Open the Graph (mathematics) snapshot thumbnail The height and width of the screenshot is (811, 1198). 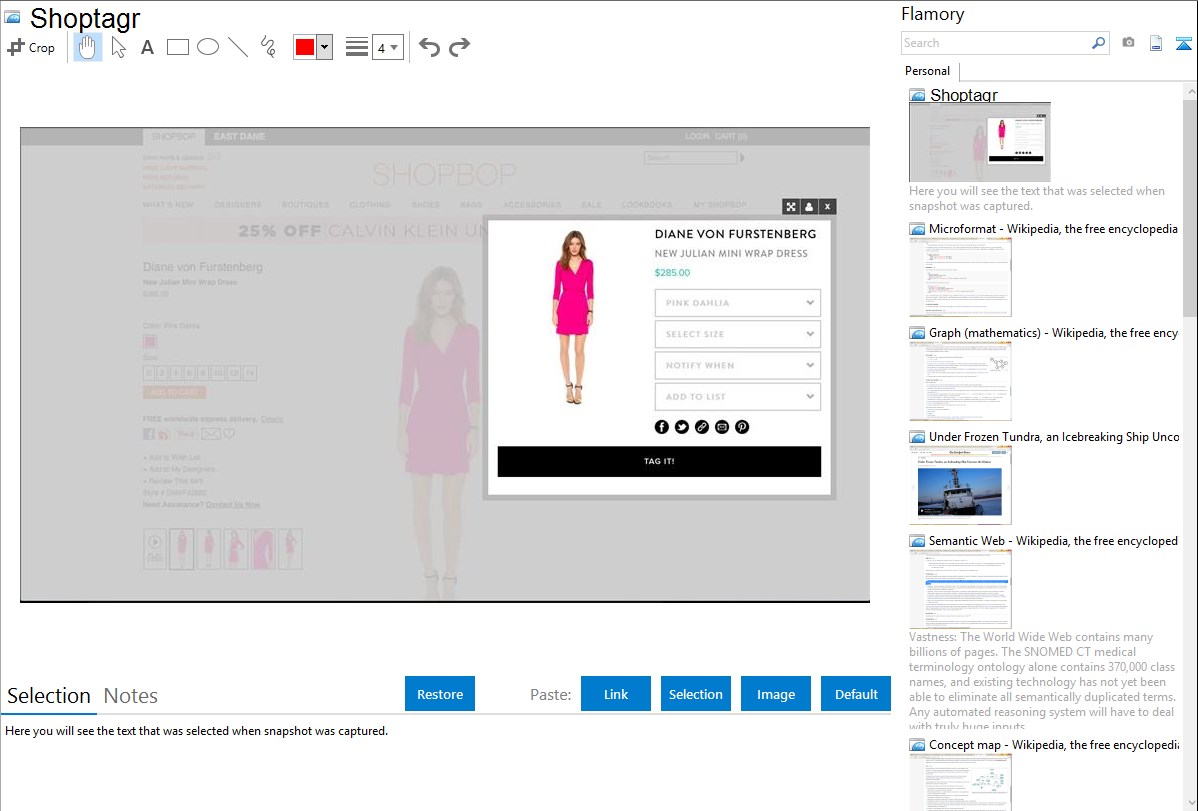click(960, 381)
